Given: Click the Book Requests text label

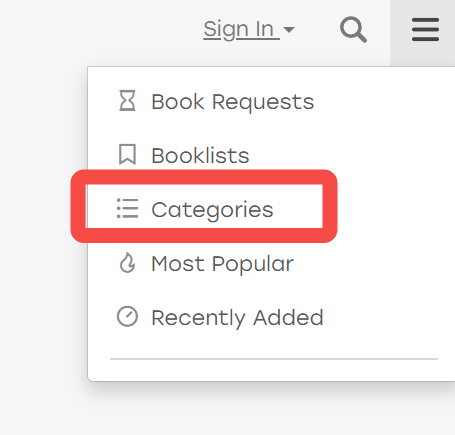Looking at the screenshot, I should [x=233, y=102].
